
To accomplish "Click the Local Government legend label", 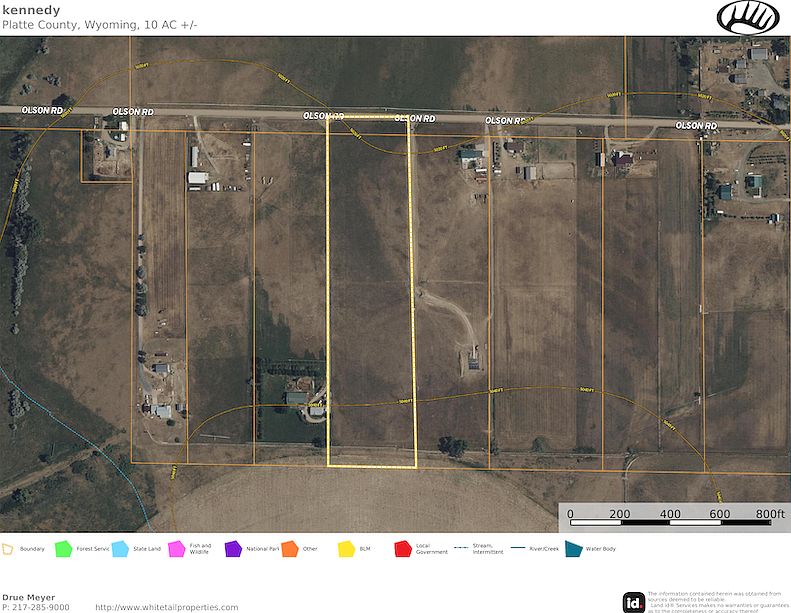I will click(432, 548).
